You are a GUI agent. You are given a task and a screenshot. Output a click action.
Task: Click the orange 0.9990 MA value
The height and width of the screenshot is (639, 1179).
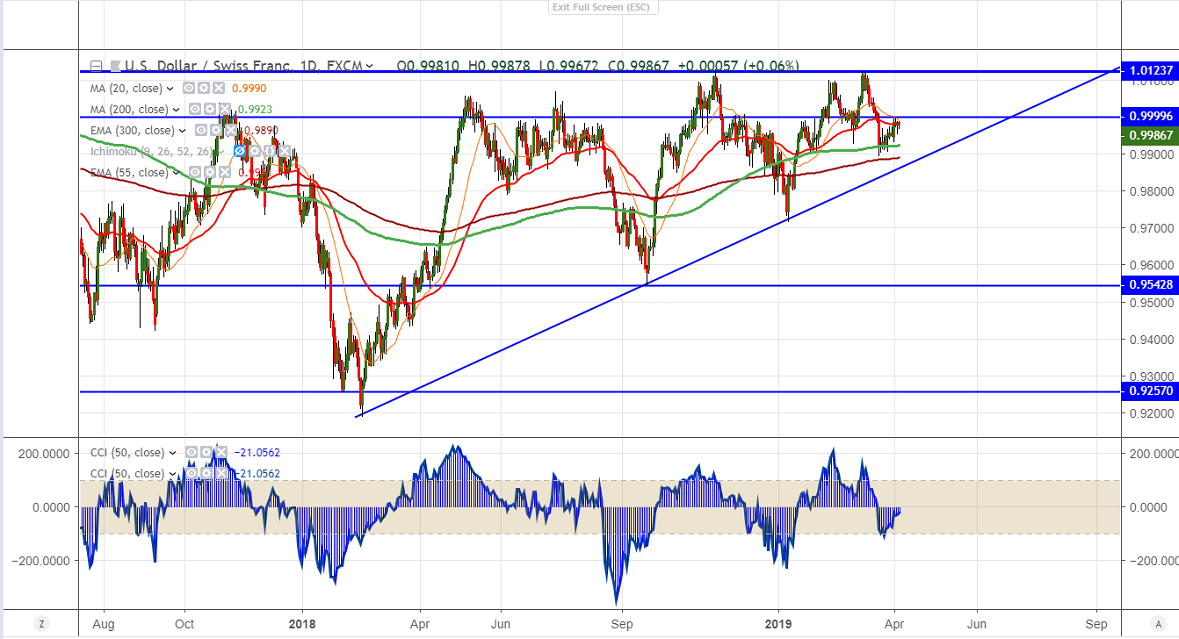[x=249, y=88]
